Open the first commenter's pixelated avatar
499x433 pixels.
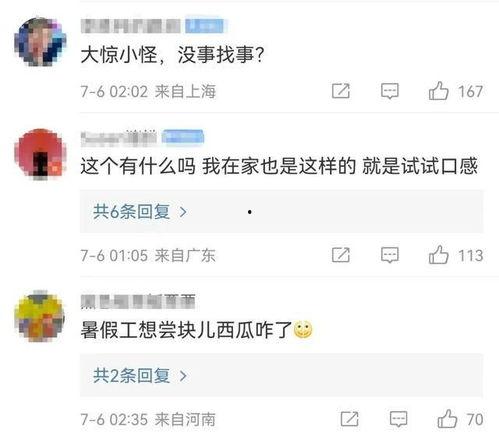point(40,41)
